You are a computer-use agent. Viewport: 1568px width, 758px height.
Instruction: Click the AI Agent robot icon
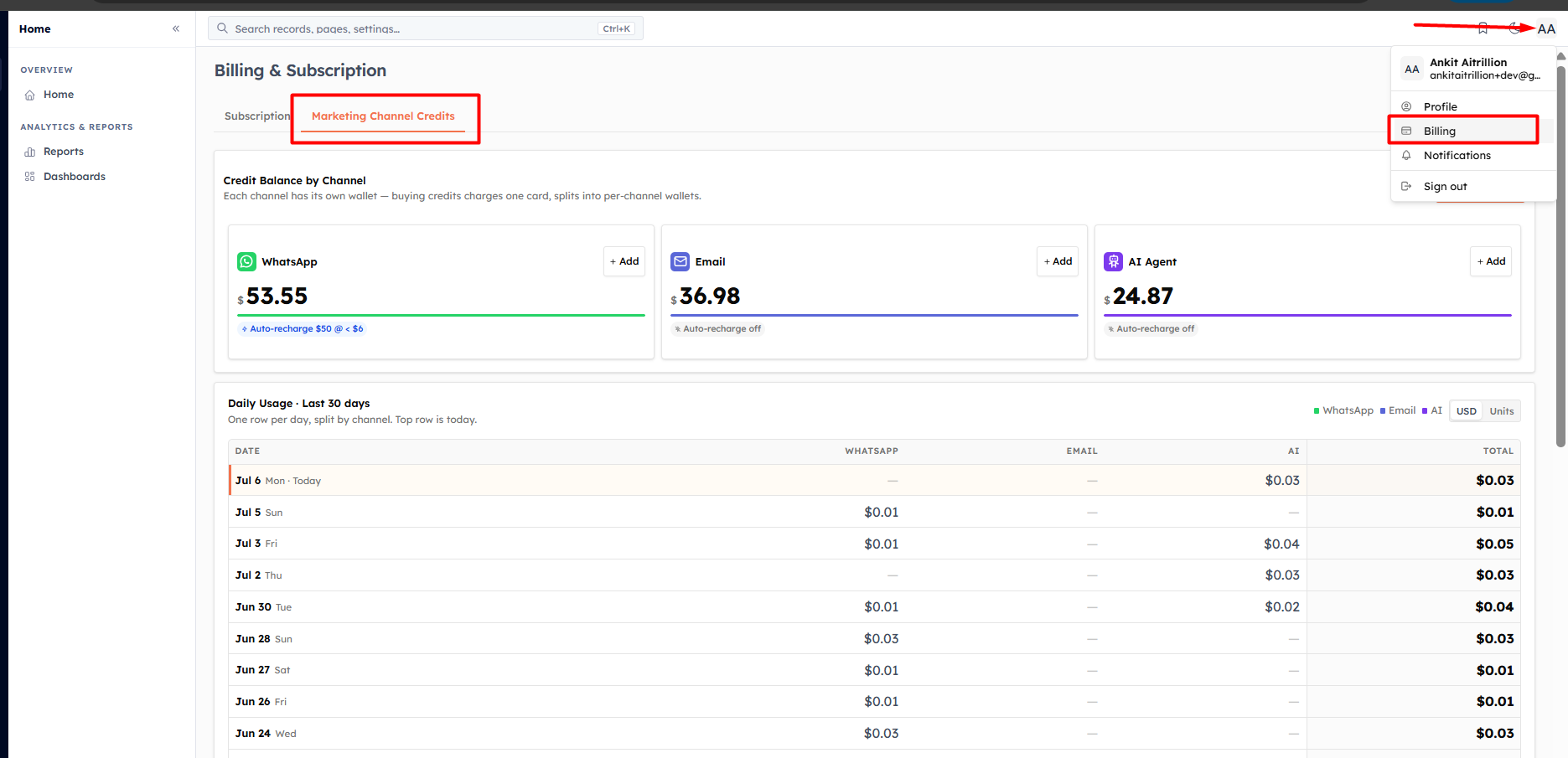[1113, 261]
